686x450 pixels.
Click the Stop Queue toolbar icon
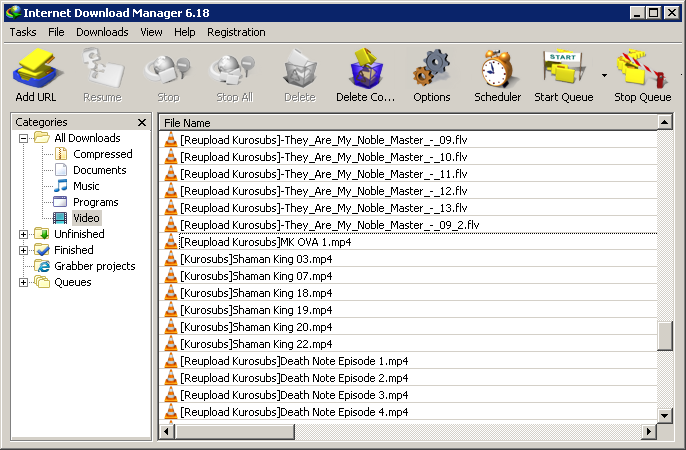(x=642, y=68)
